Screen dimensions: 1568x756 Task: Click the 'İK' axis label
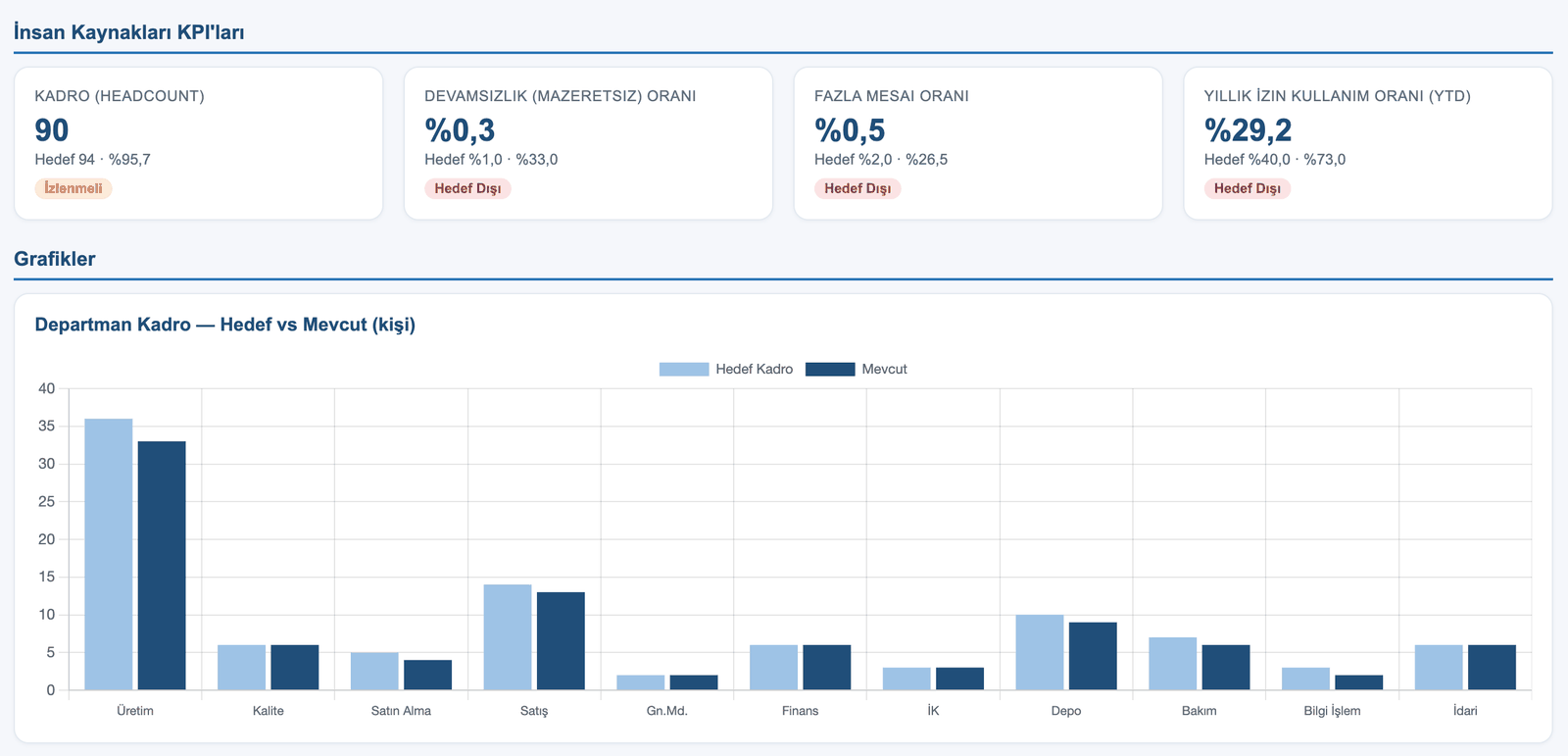[933, 711]
